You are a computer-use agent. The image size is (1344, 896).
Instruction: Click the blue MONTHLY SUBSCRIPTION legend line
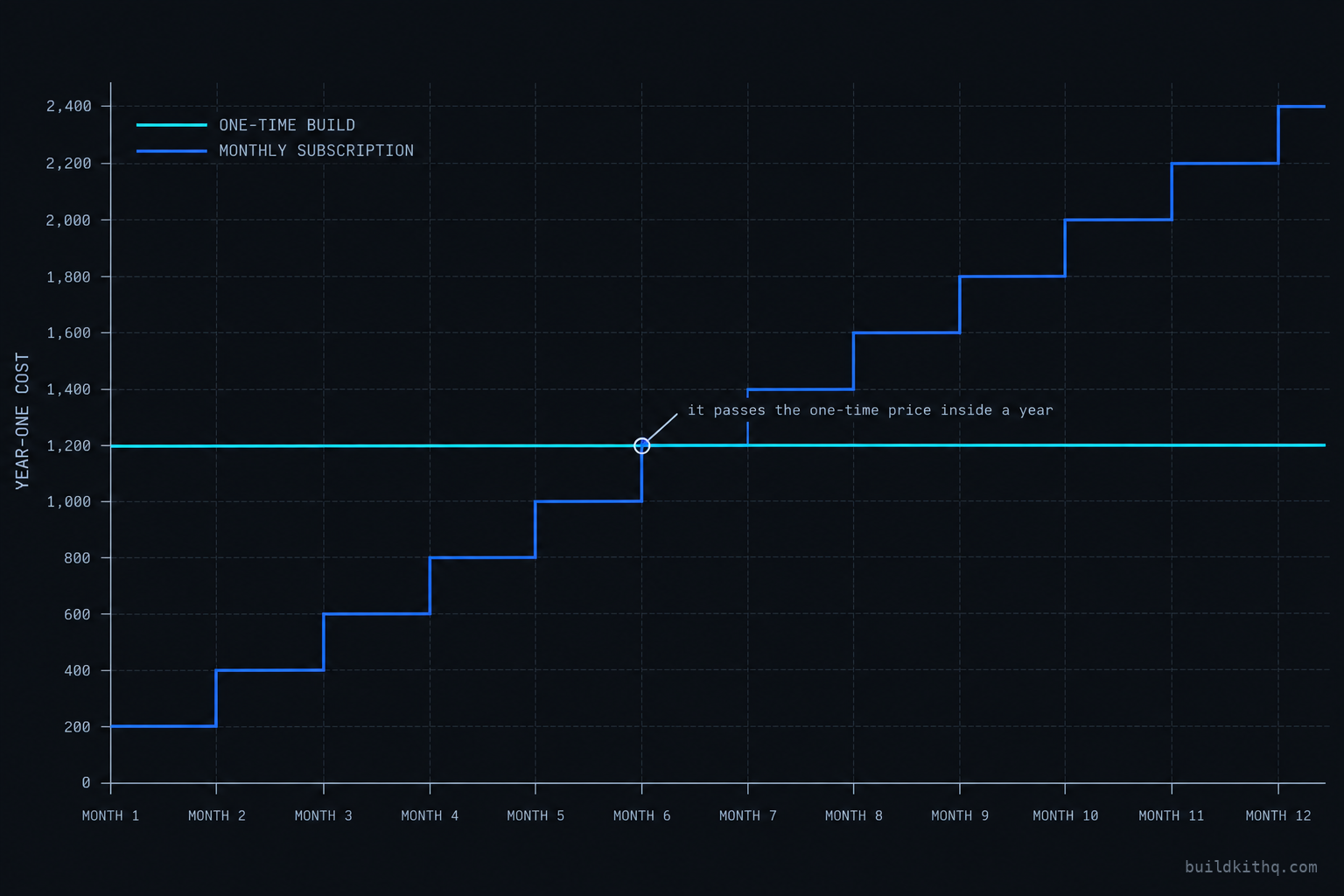coord(171,150)
